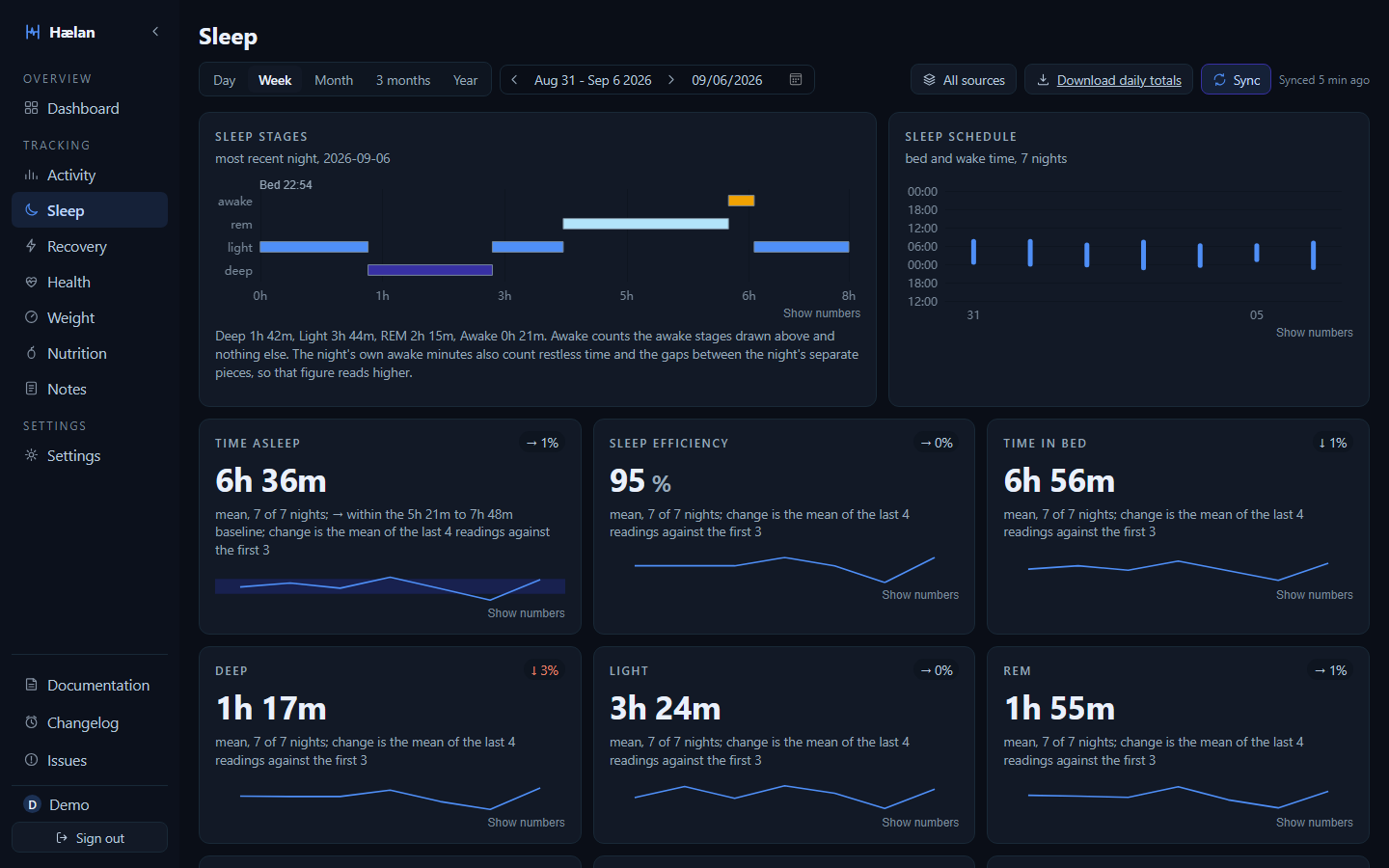Show numbers for Sleep Schedule chart
The image size is (1389, 868).
click(x=1315, y=333)
